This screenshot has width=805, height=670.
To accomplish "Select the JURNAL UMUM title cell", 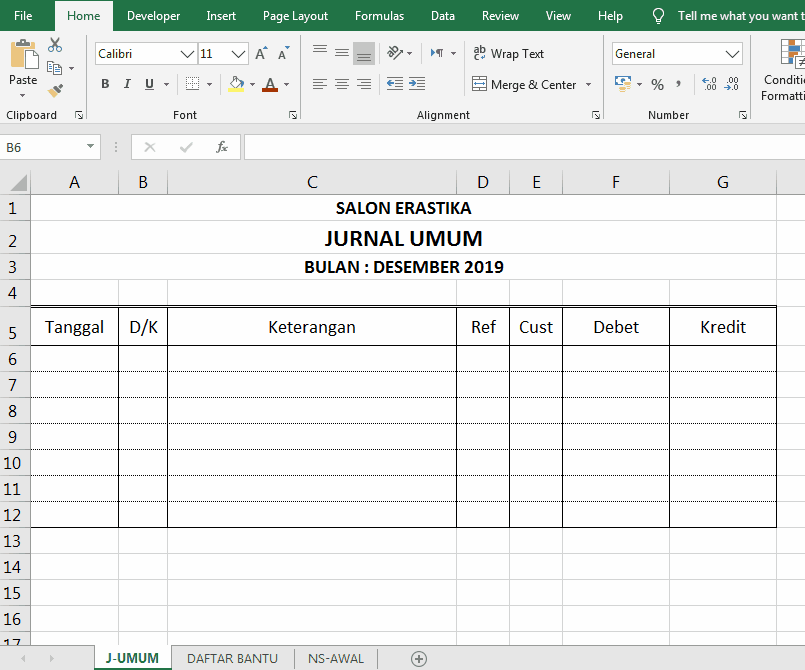I will pyautogui.click(x=404, y=238).
